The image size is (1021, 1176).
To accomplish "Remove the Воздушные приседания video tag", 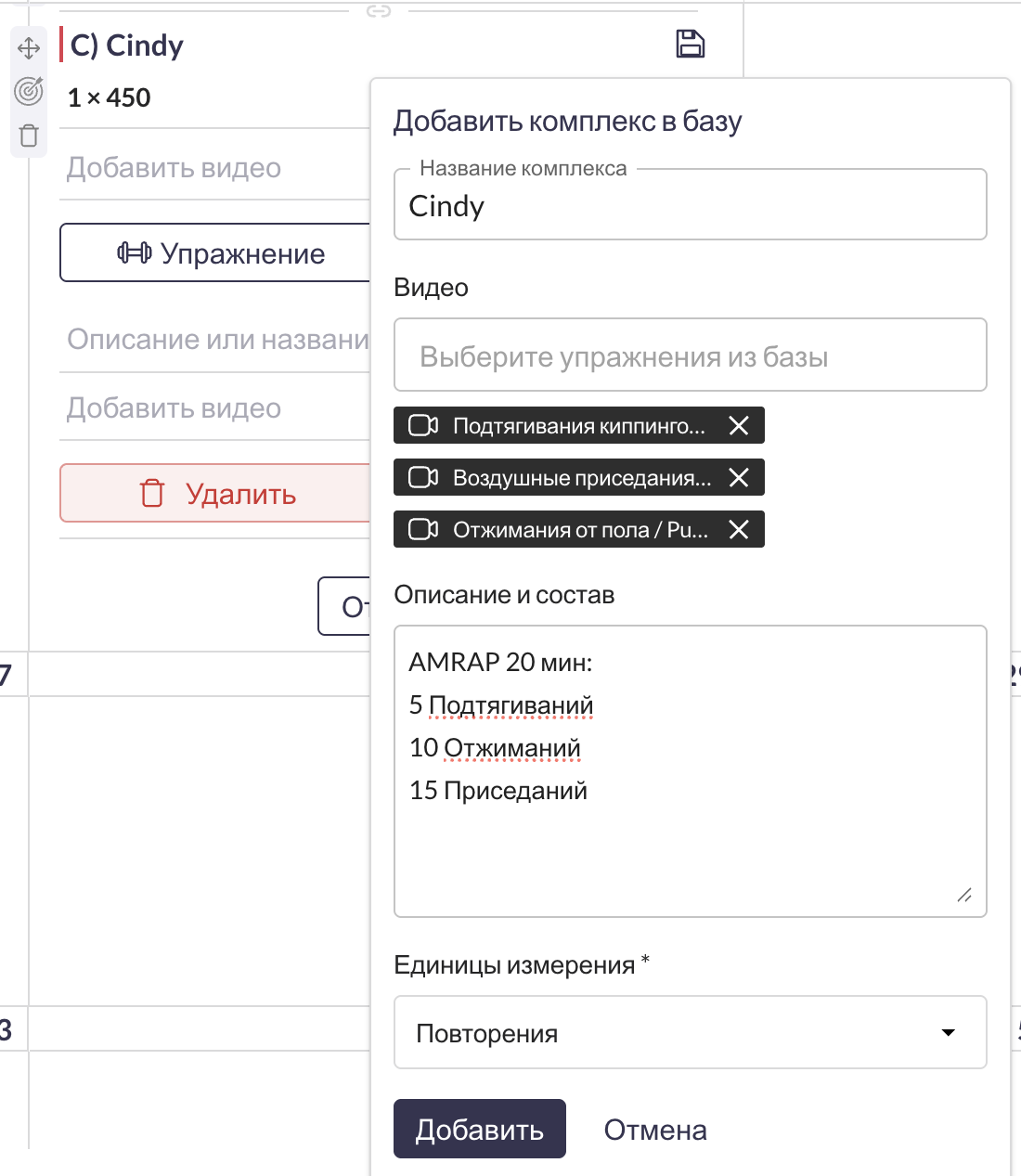I will click(x=739, y=478).
